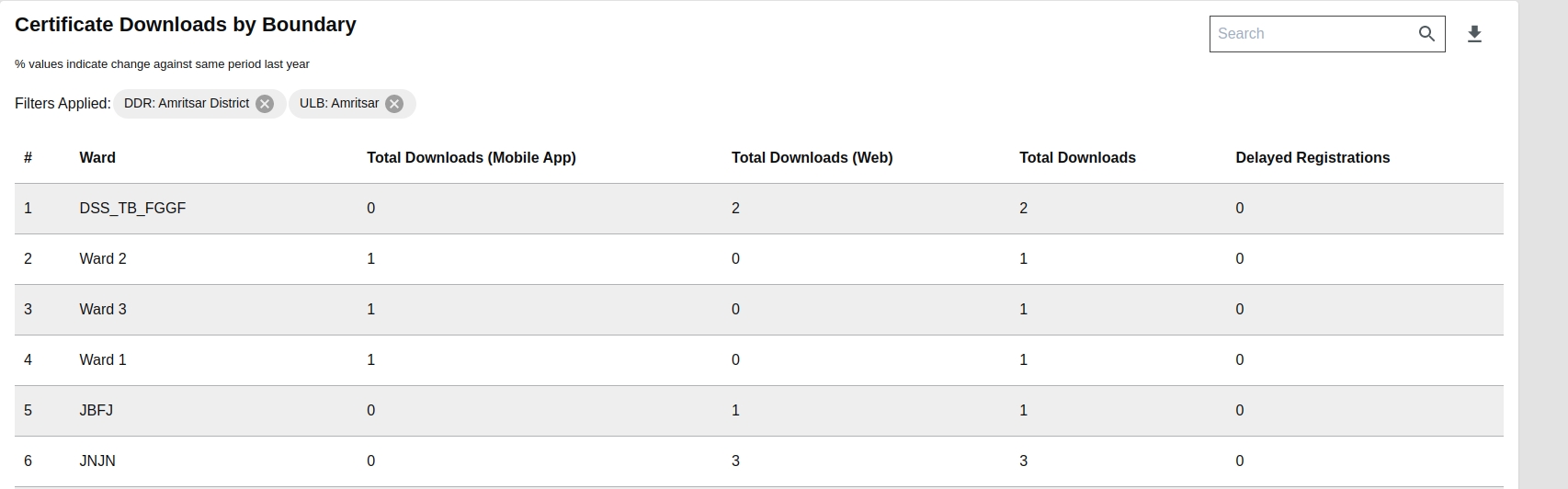Click the Total Downloads column header
This screenshot has height=489, width=1568.
coord(1077,158)
